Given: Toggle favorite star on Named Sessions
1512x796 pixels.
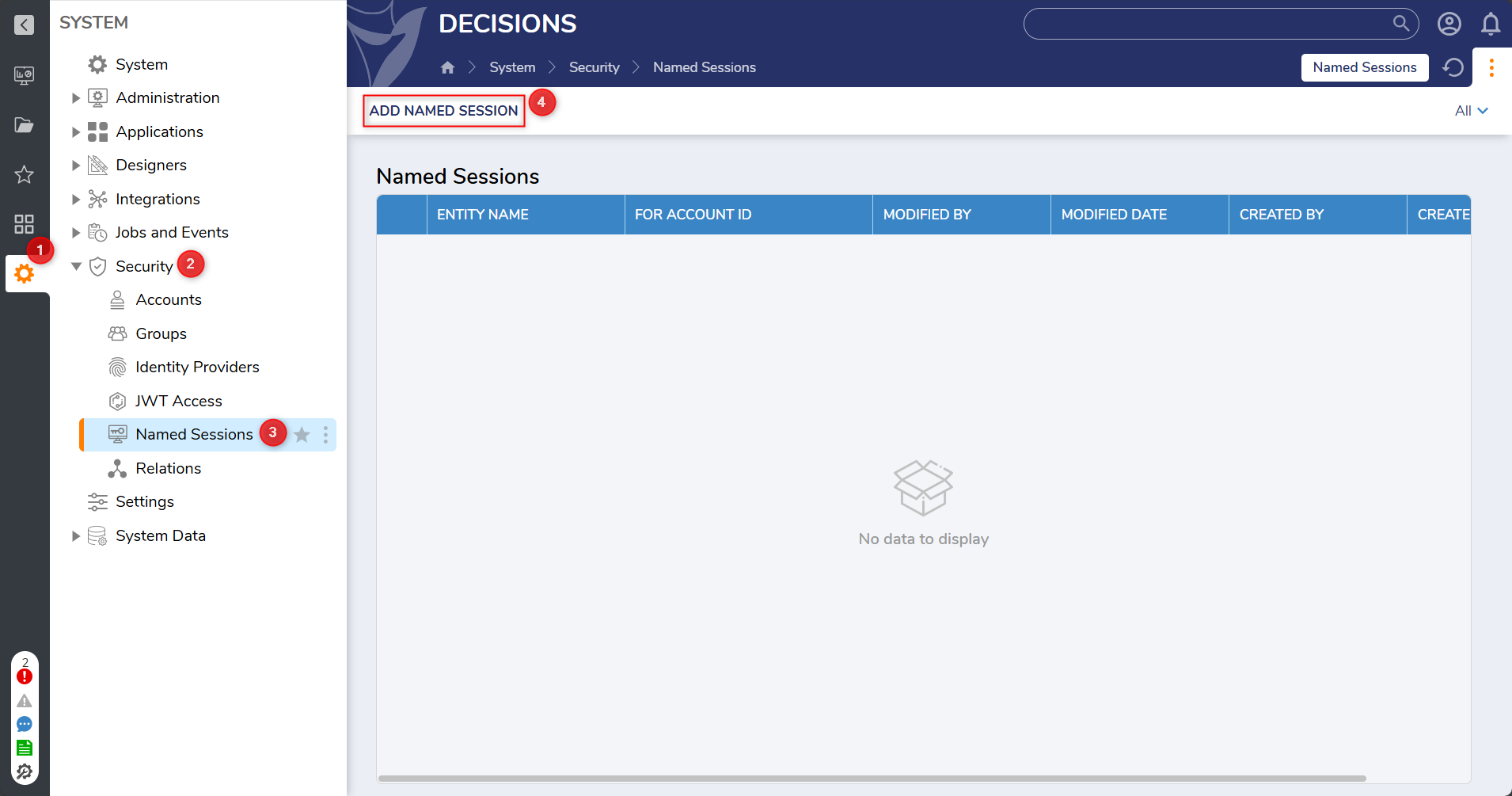Looking at the screenshot, I should pyautogui.click(x=302, y=435).
